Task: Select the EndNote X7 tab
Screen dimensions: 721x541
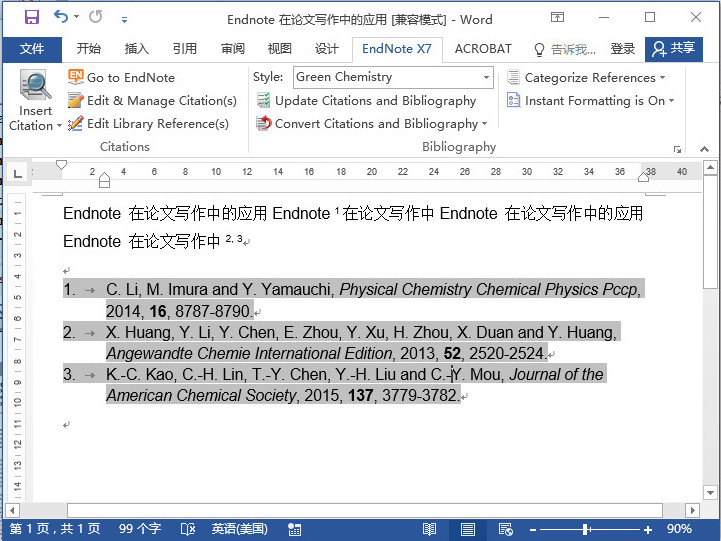Action: [x=397, y=49]
